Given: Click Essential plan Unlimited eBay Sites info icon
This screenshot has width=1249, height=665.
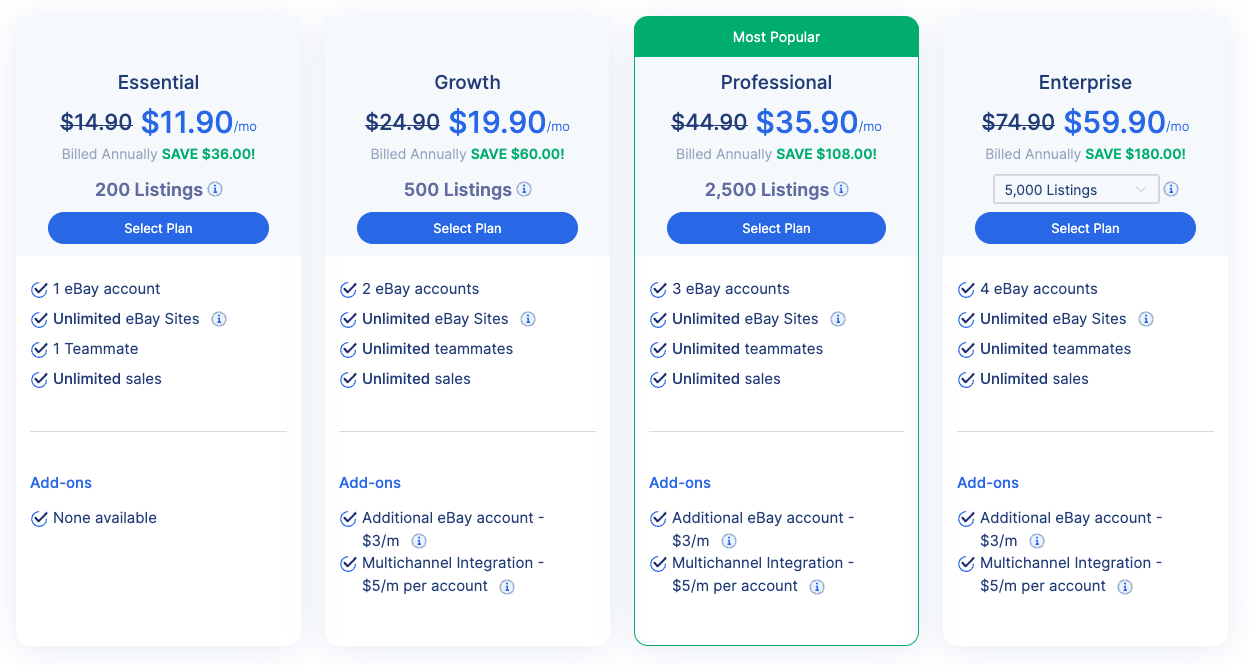Looking at the screenshot, I should [x=219, y=319].
